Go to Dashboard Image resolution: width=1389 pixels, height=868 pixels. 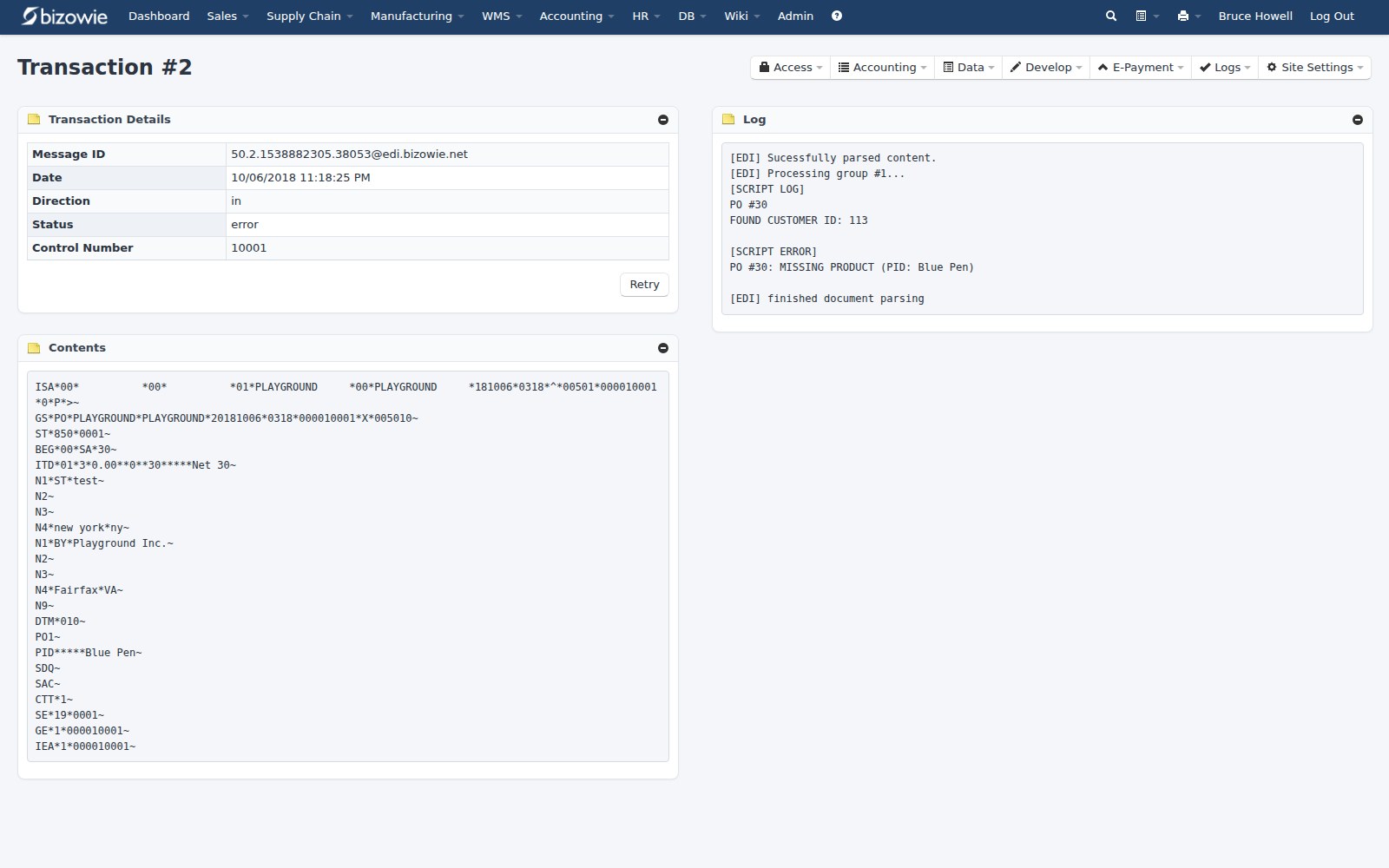tap(159, 16)
